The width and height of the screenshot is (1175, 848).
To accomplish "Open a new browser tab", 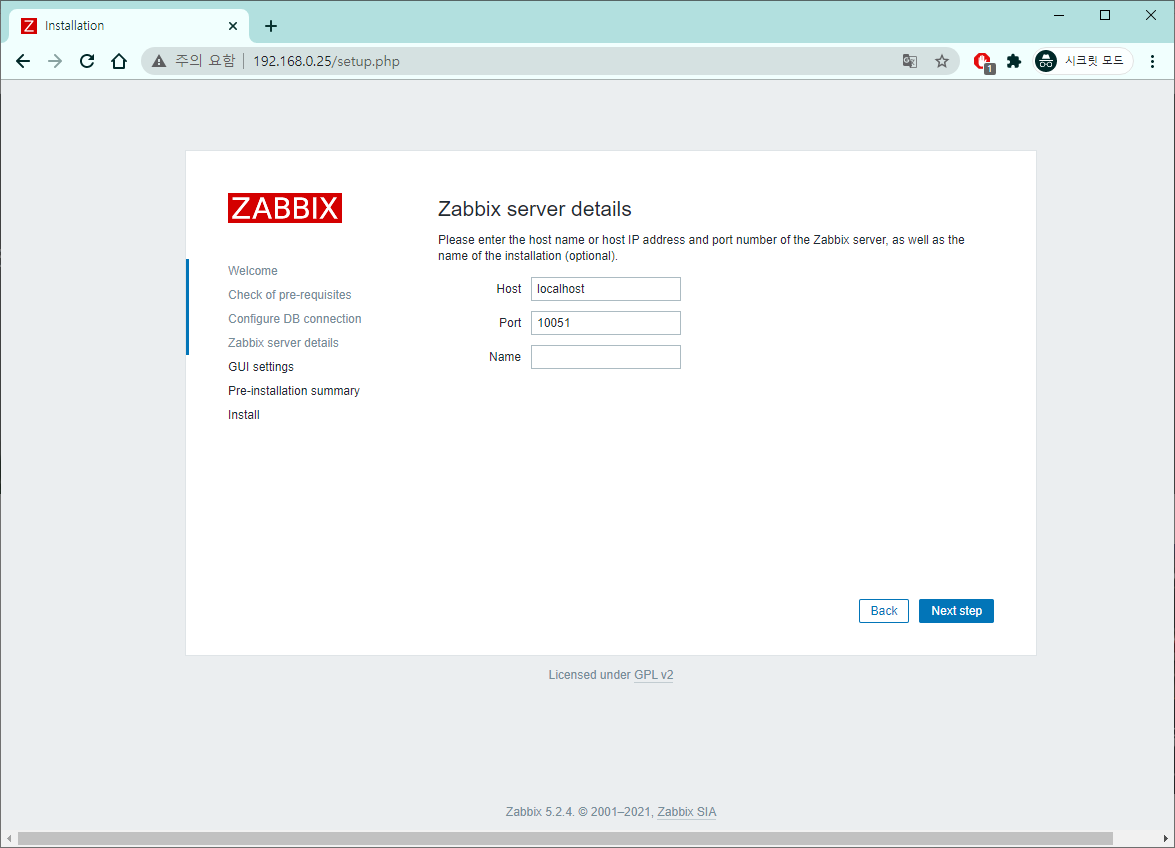I will (271, 26).
